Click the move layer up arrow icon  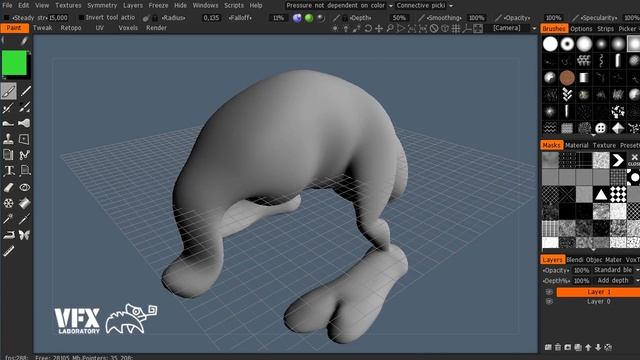pos(588,347)
